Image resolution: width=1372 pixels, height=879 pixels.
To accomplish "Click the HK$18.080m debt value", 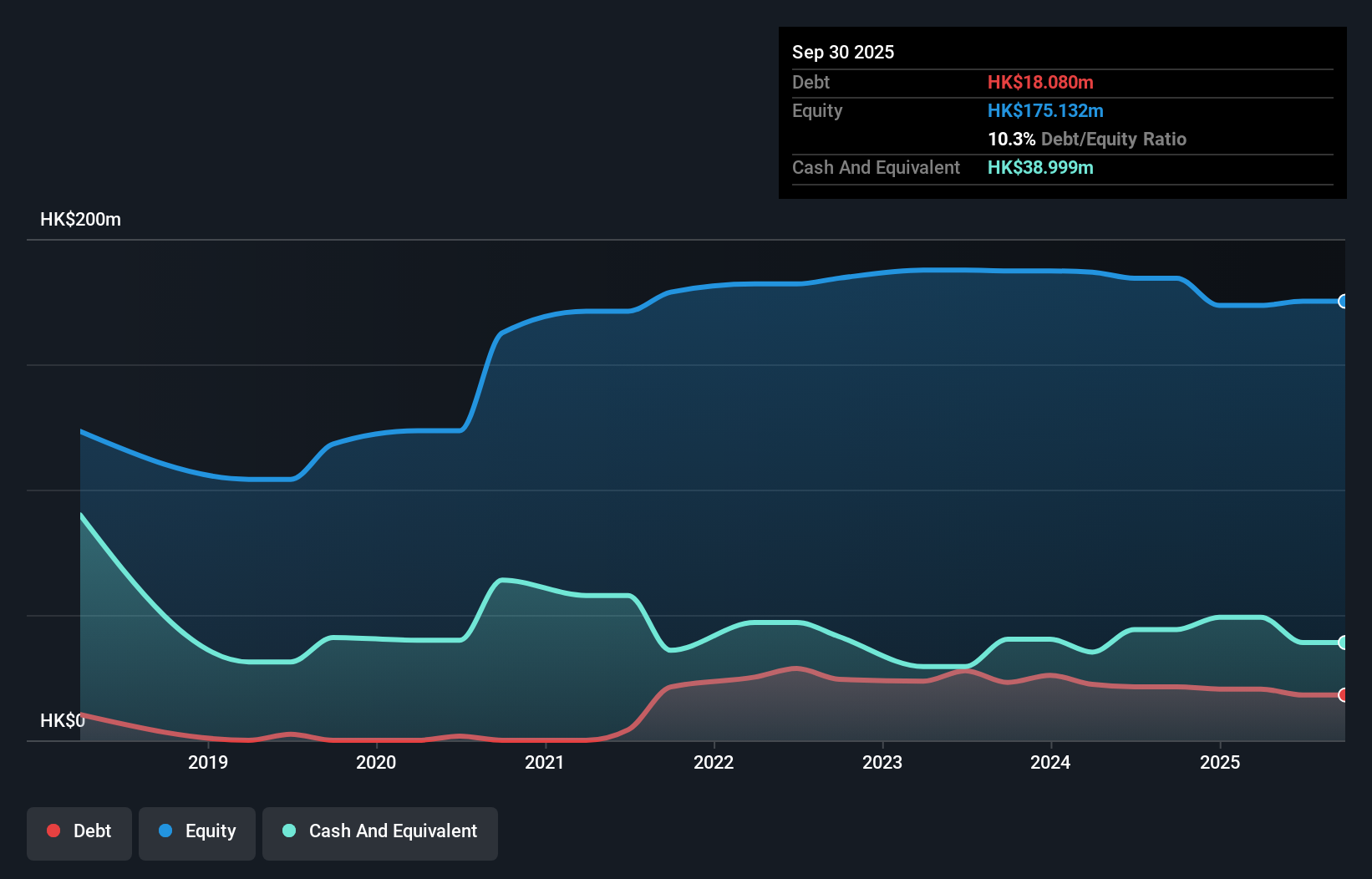I will click(x=1040, y=83).
